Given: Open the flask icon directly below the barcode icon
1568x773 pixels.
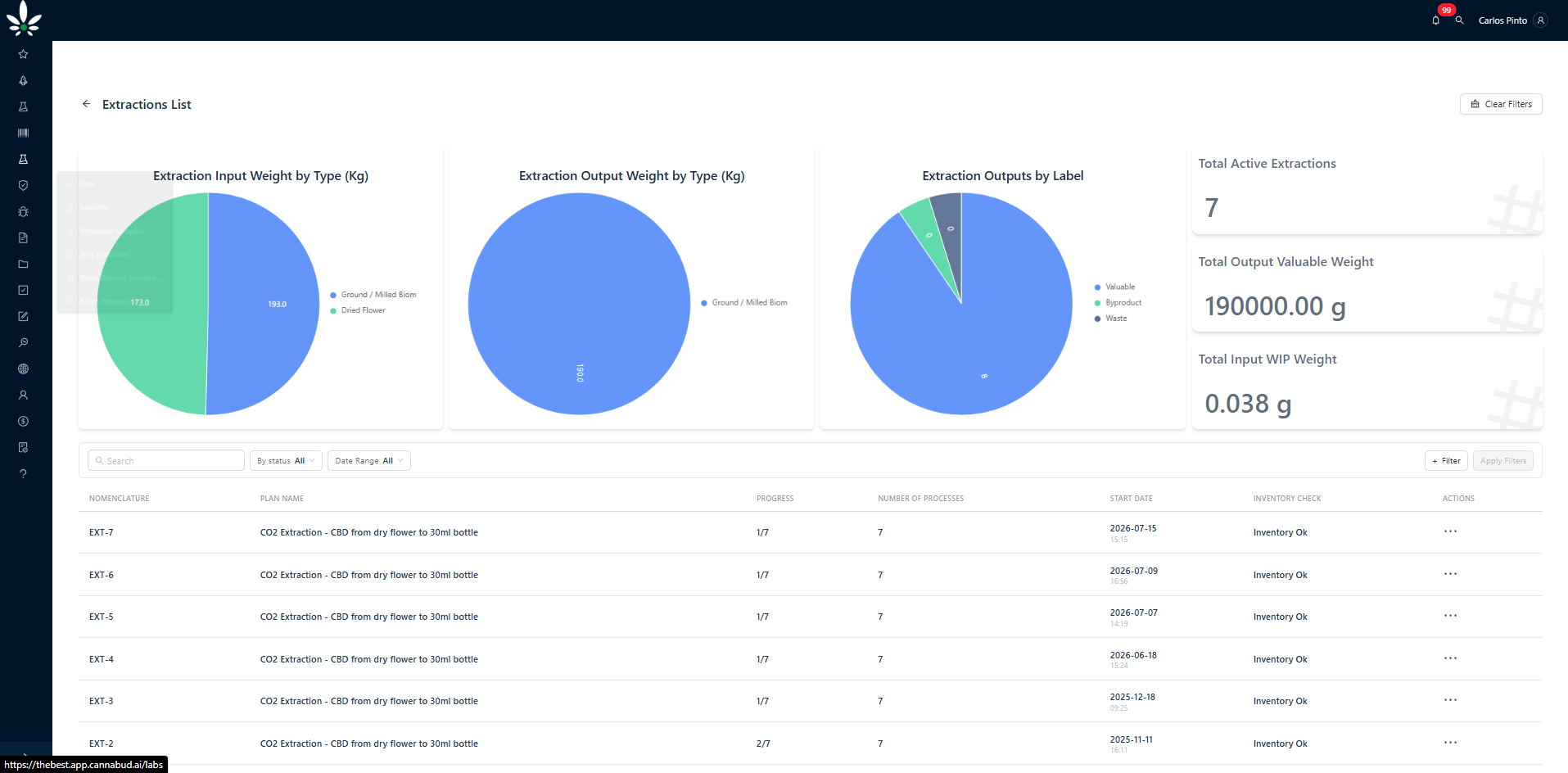Looking at the screenshot, I should [23, 159].
